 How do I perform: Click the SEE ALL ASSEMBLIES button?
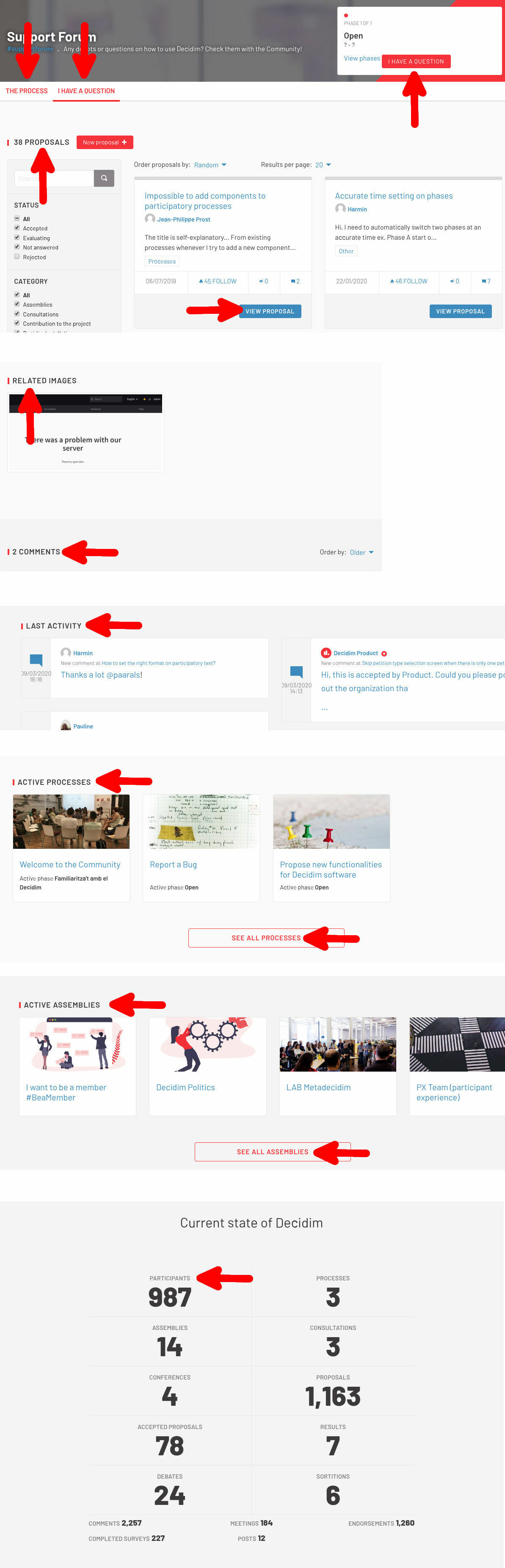(273, 1152)
